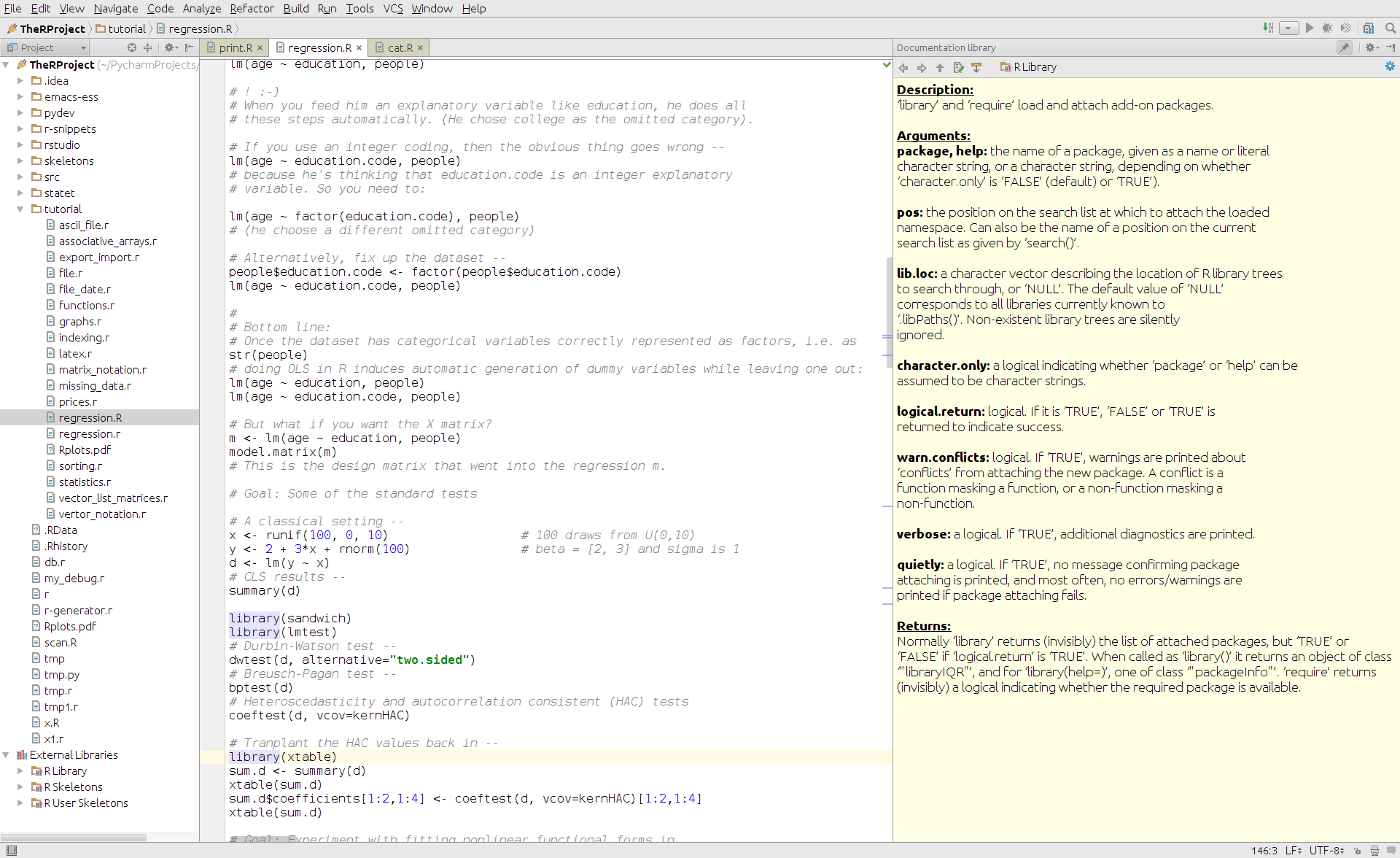Open the Project view dropdown

pos(83,47)
